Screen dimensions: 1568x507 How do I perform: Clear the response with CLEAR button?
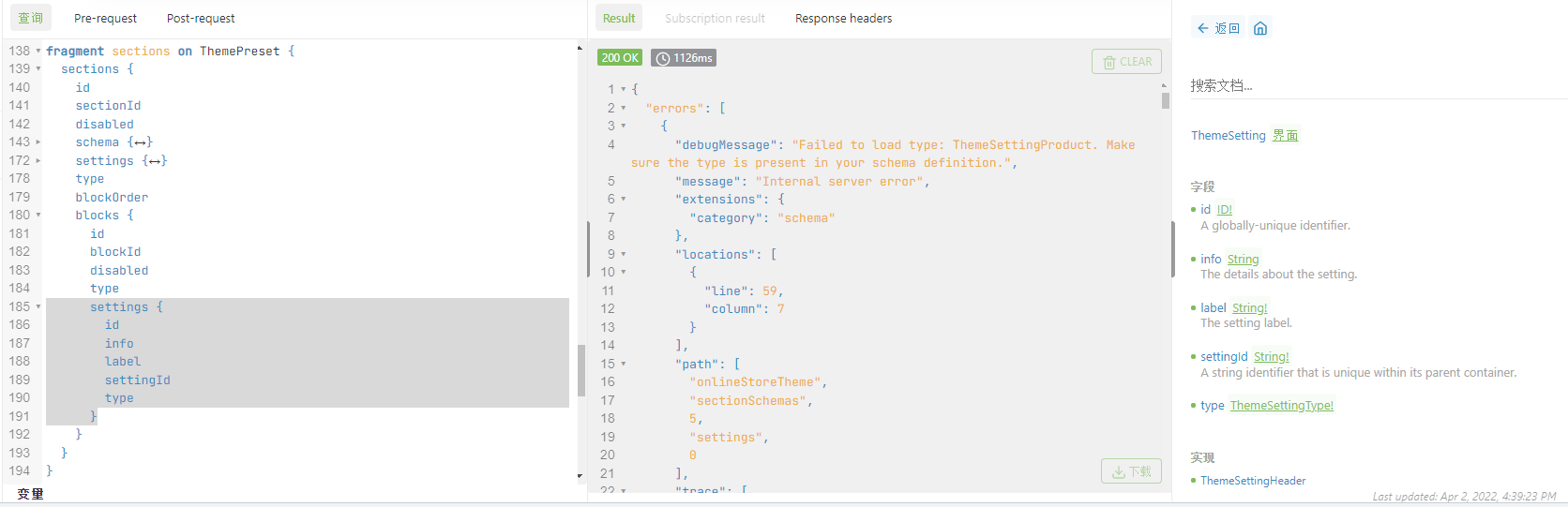pyautogui.click(x=1126, y=62)
